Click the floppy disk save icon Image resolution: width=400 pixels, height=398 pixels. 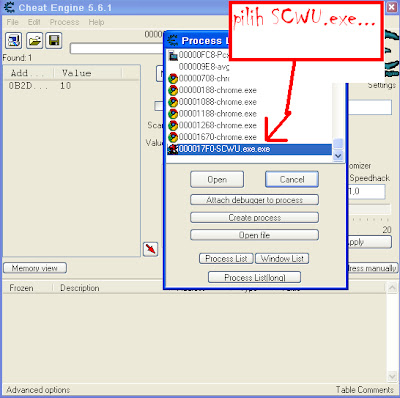tap(54, 41)
